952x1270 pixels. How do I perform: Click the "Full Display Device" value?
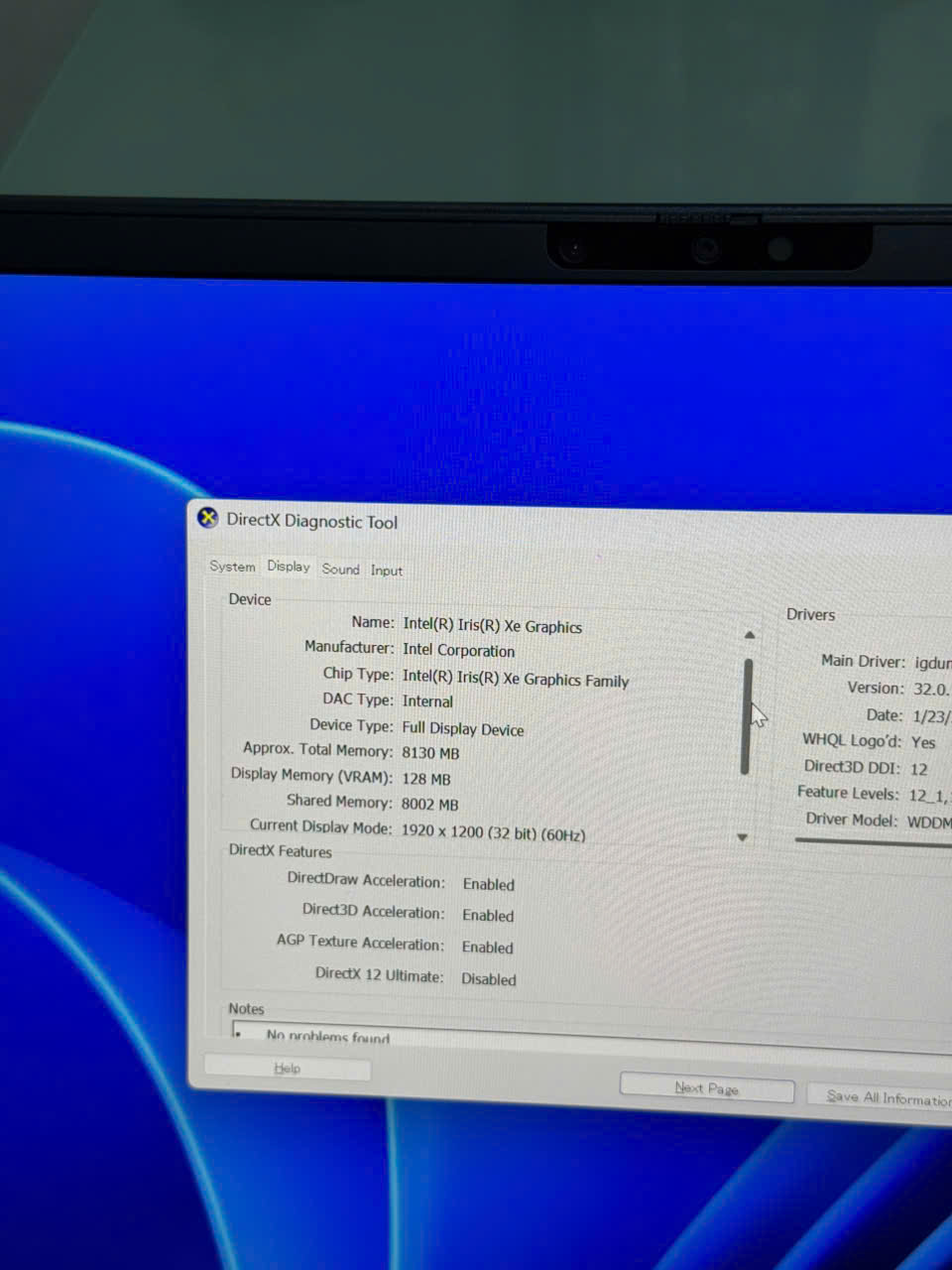pyautogui.click(x=462, y=729)
